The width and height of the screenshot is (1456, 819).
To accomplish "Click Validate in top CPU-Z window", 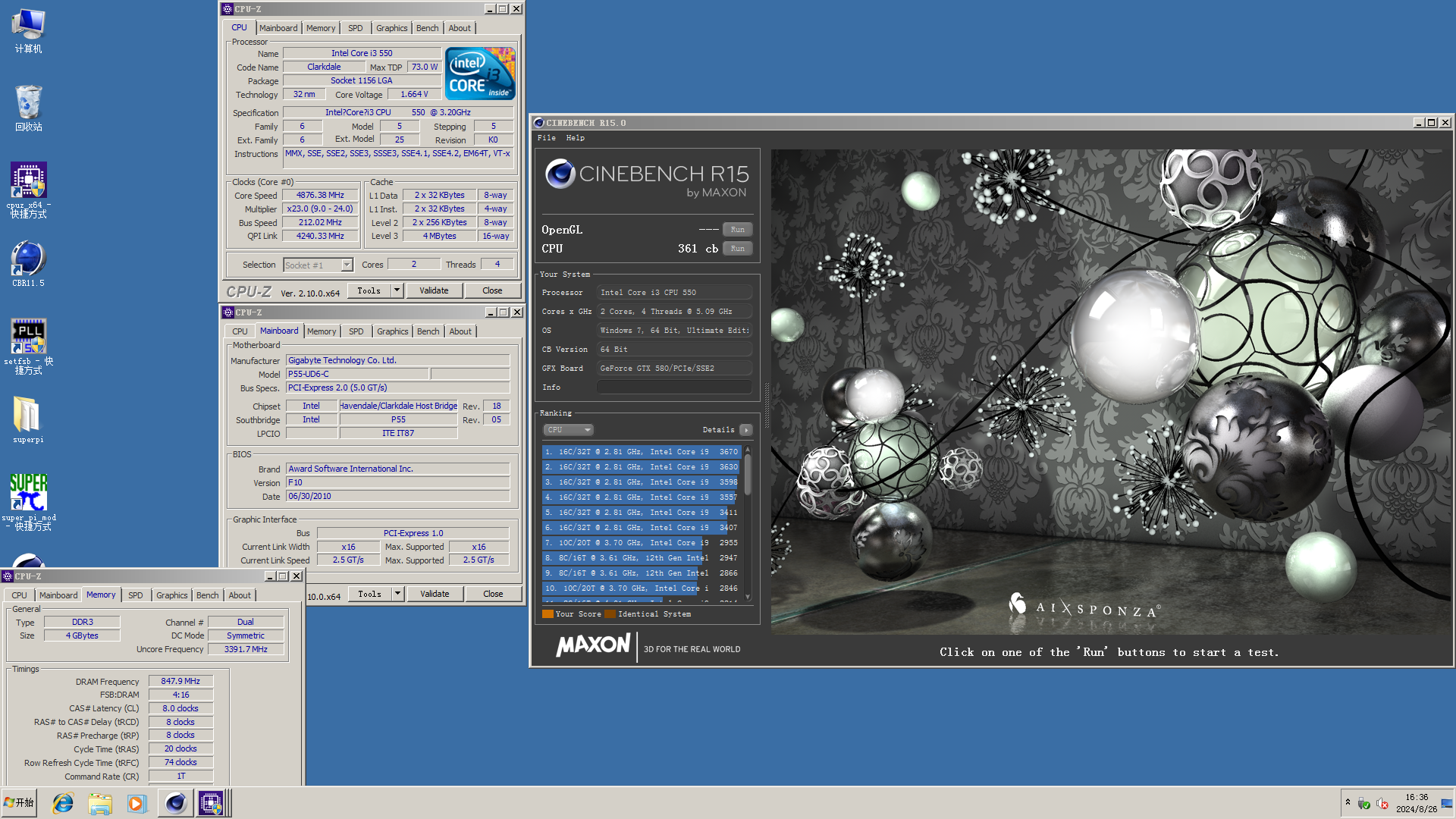I will (434, 290).
